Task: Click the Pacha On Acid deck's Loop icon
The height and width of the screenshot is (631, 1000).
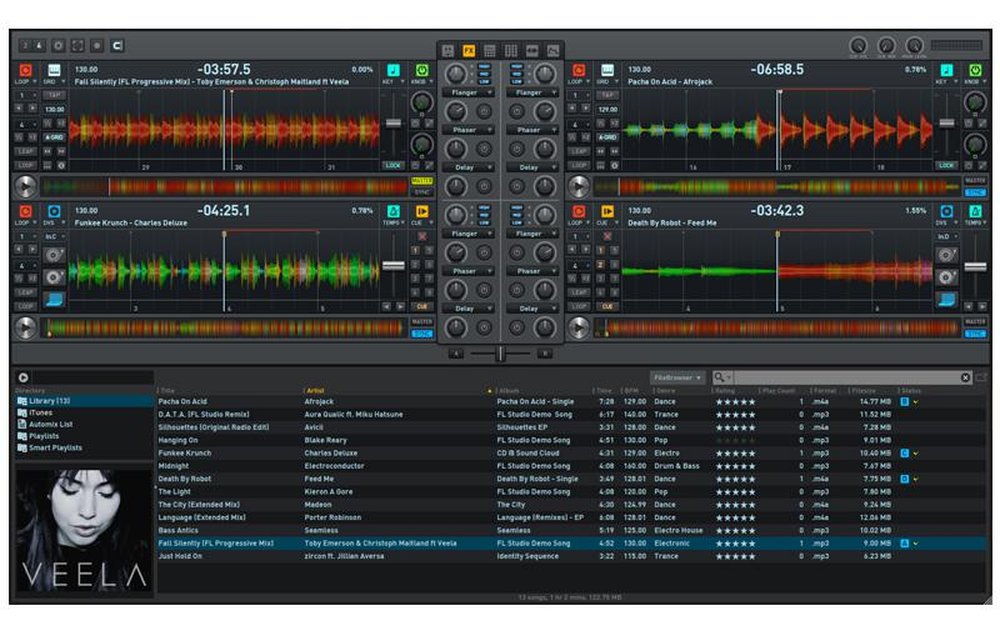Action: pos(579,70)
